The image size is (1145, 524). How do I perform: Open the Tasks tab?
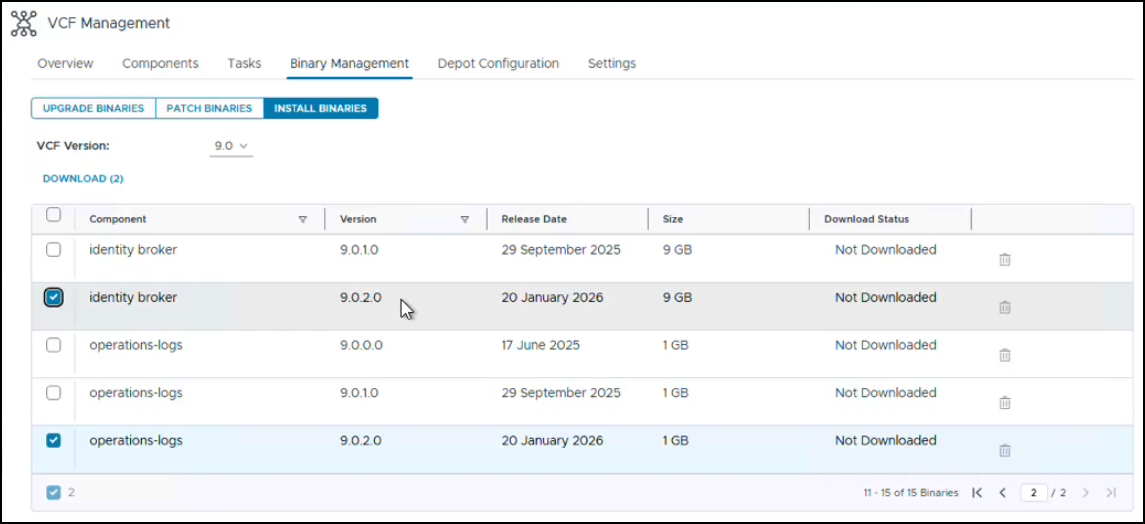pyautogui.click(x=244, y=63)
